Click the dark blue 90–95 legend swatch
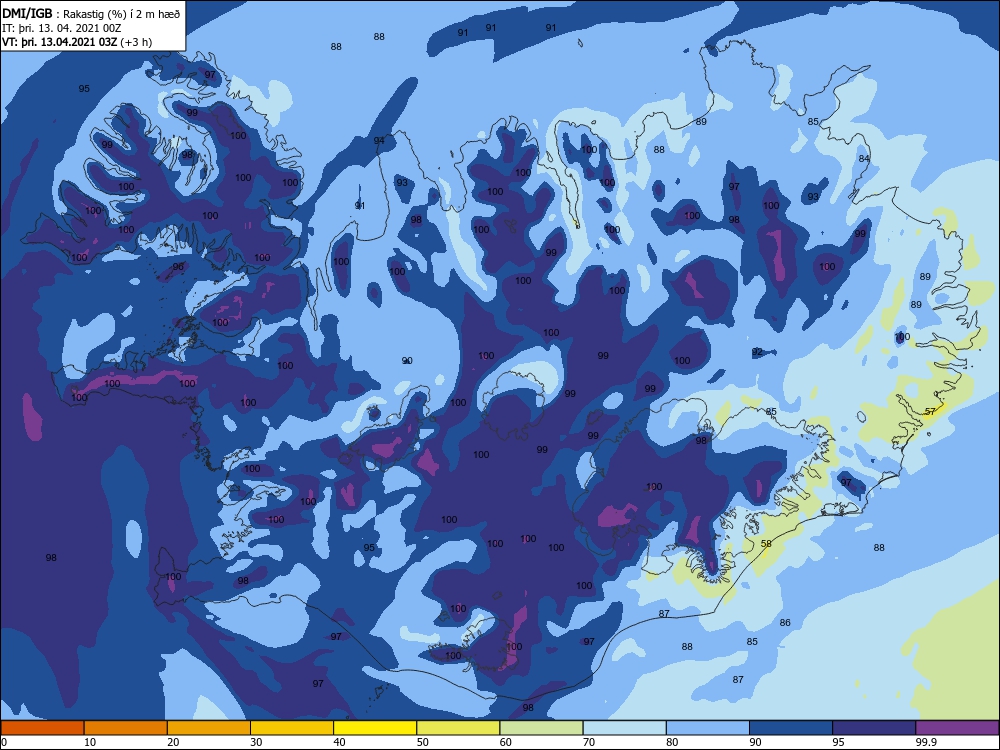Screen dimensions: 1000x750 (791, 728)
